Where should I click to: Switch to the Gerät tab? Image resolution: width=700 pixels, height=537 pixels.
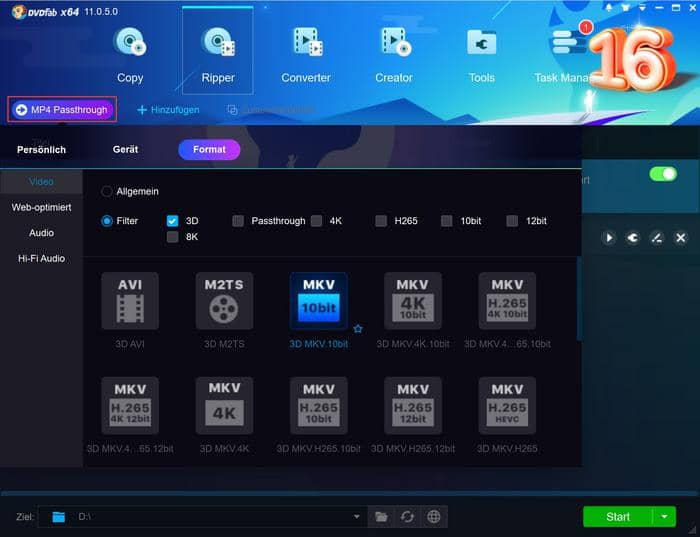[x=125, y=150]
